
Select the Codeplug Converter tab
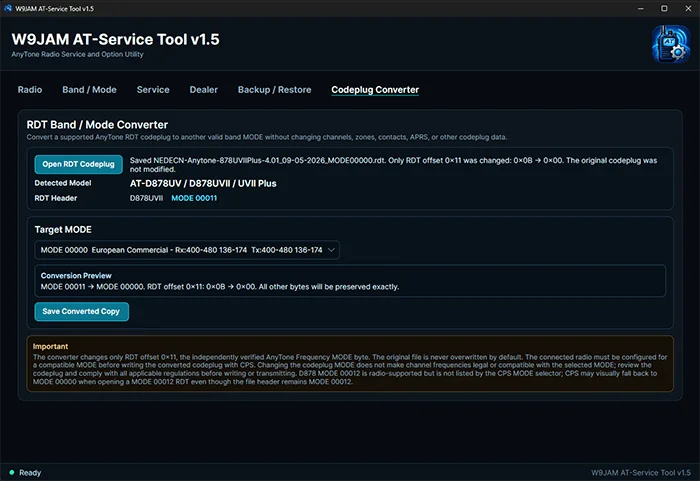[x=375, y=90]
